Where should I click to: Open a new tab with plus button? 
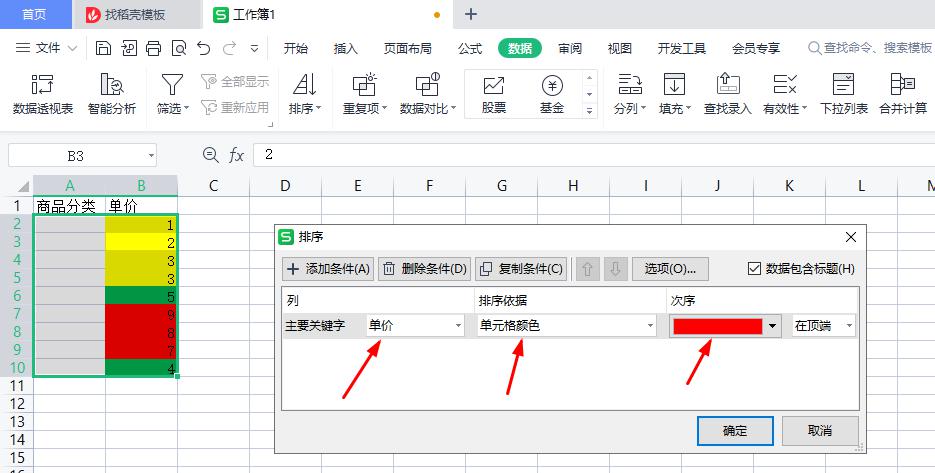point(470,14)
